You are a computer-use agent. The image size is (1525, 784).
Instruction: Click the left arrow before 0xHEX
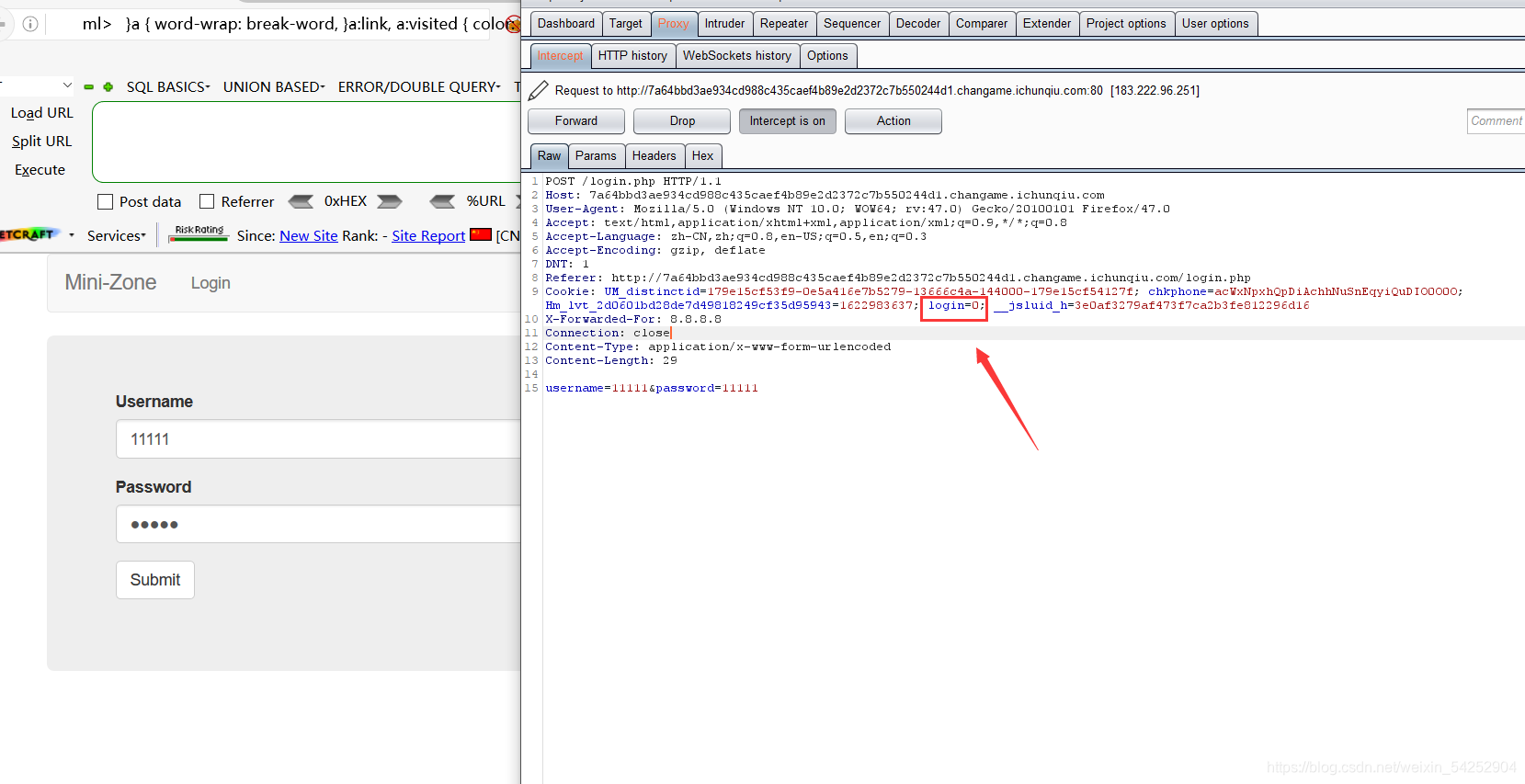click(301, 201)
